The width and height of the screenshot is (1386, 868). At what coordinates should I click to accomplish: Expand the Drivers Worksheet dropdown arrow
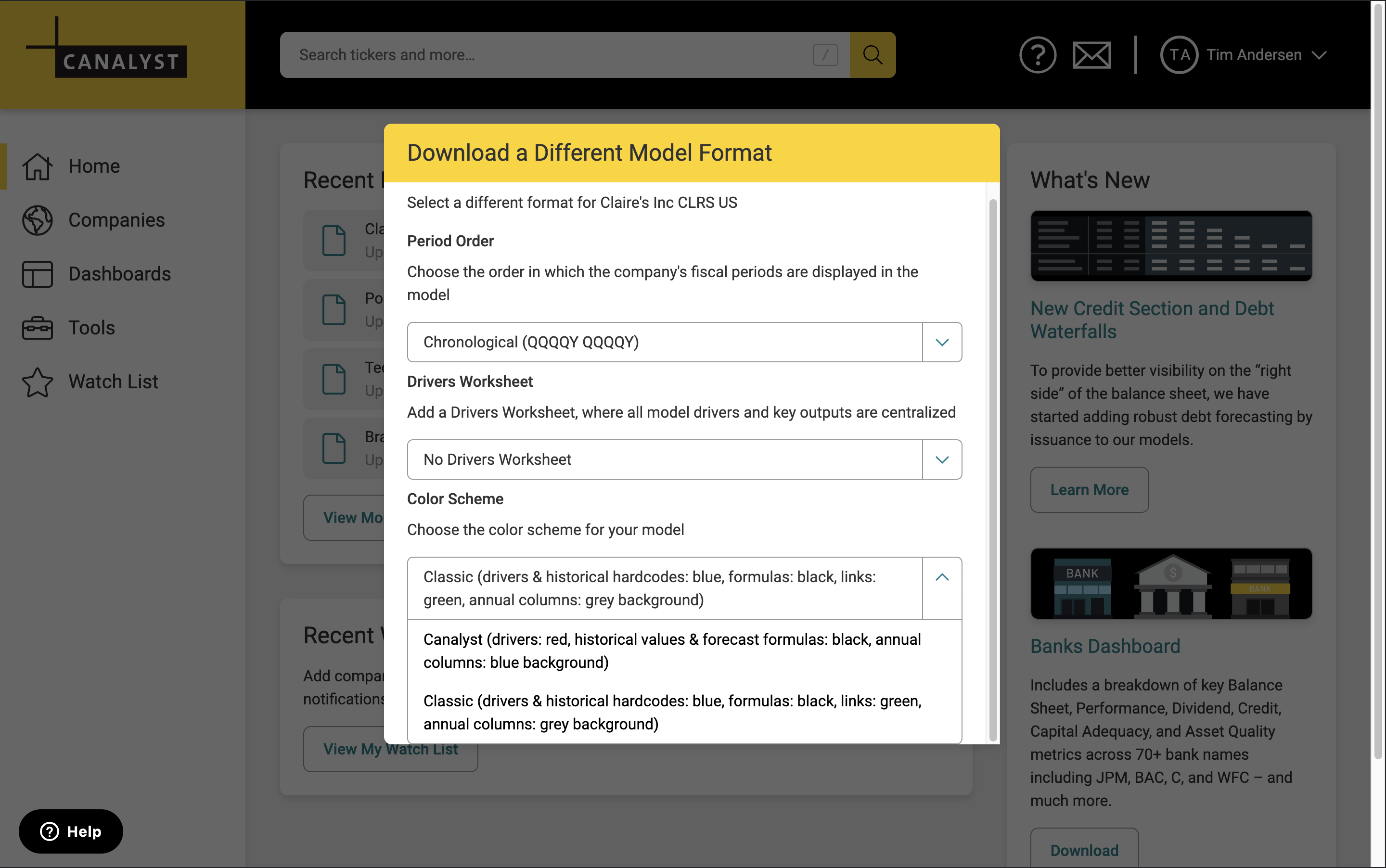942,460
